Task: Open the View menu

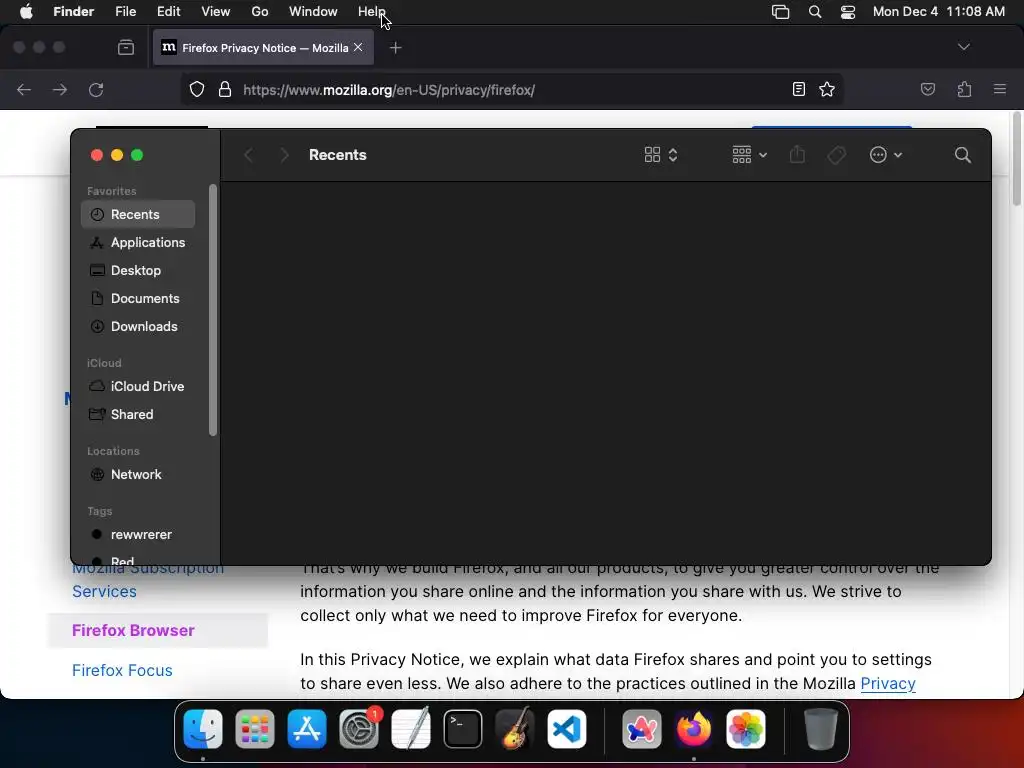Action: 216,12
